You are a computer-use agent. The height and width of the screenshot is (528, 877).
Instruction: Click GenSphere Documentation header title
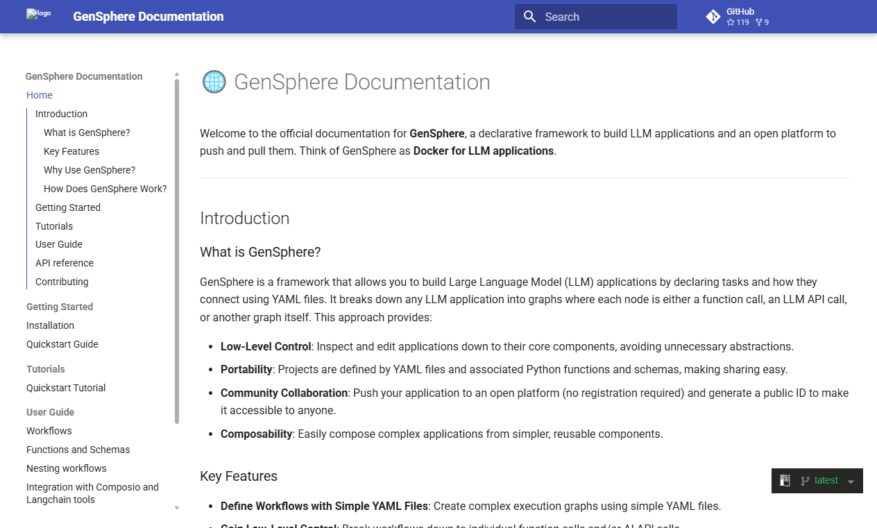(148, 17)
